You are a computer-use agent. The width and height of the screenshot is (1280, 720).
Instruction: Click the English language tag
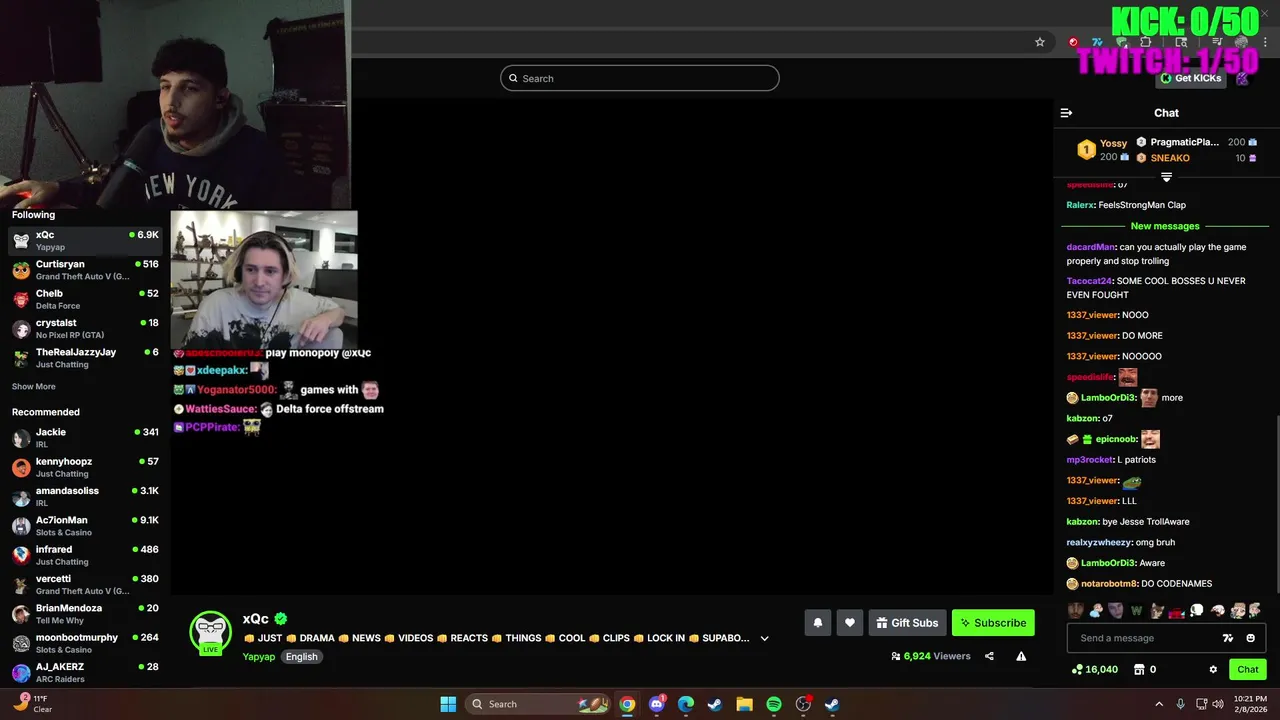(301, 657)
